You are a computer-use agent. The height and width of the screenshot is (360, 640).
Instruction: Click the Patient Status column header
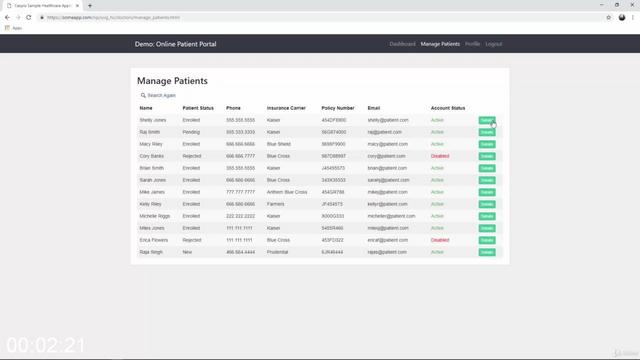(x=198, y=108)
